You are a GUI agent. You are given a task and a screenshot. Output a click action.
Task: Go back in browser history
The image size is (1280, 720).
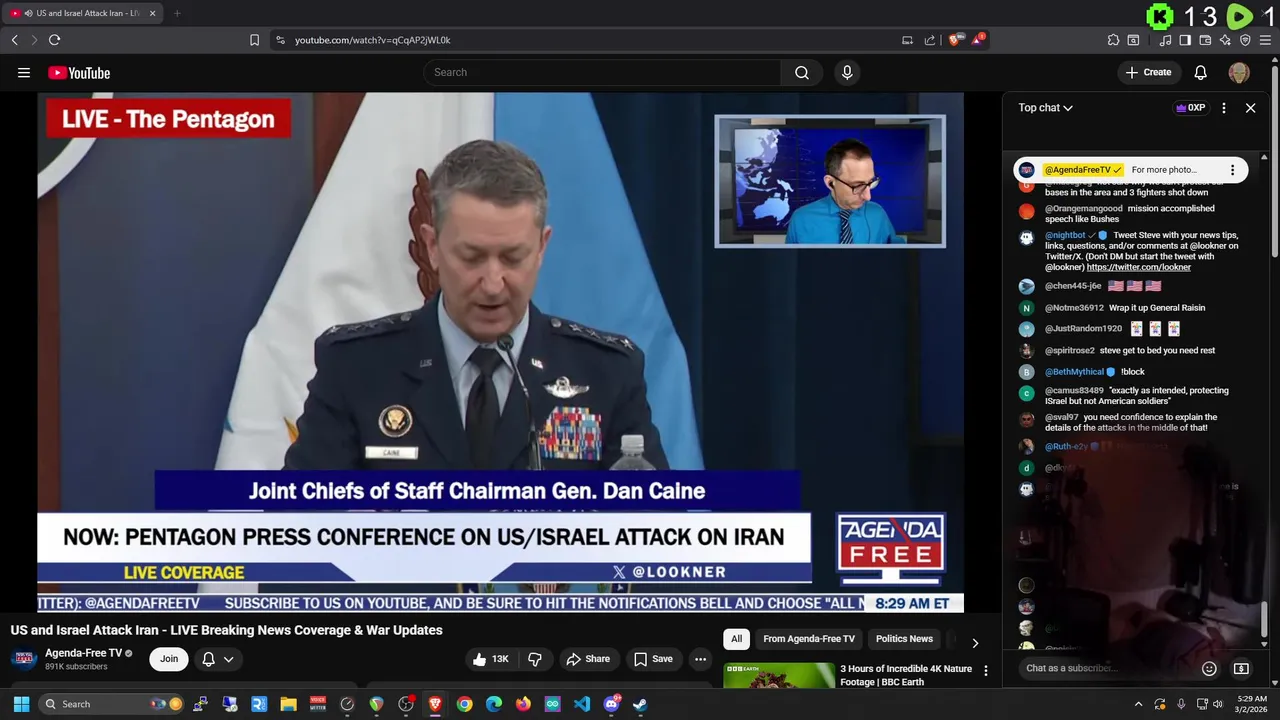(14, 40)
